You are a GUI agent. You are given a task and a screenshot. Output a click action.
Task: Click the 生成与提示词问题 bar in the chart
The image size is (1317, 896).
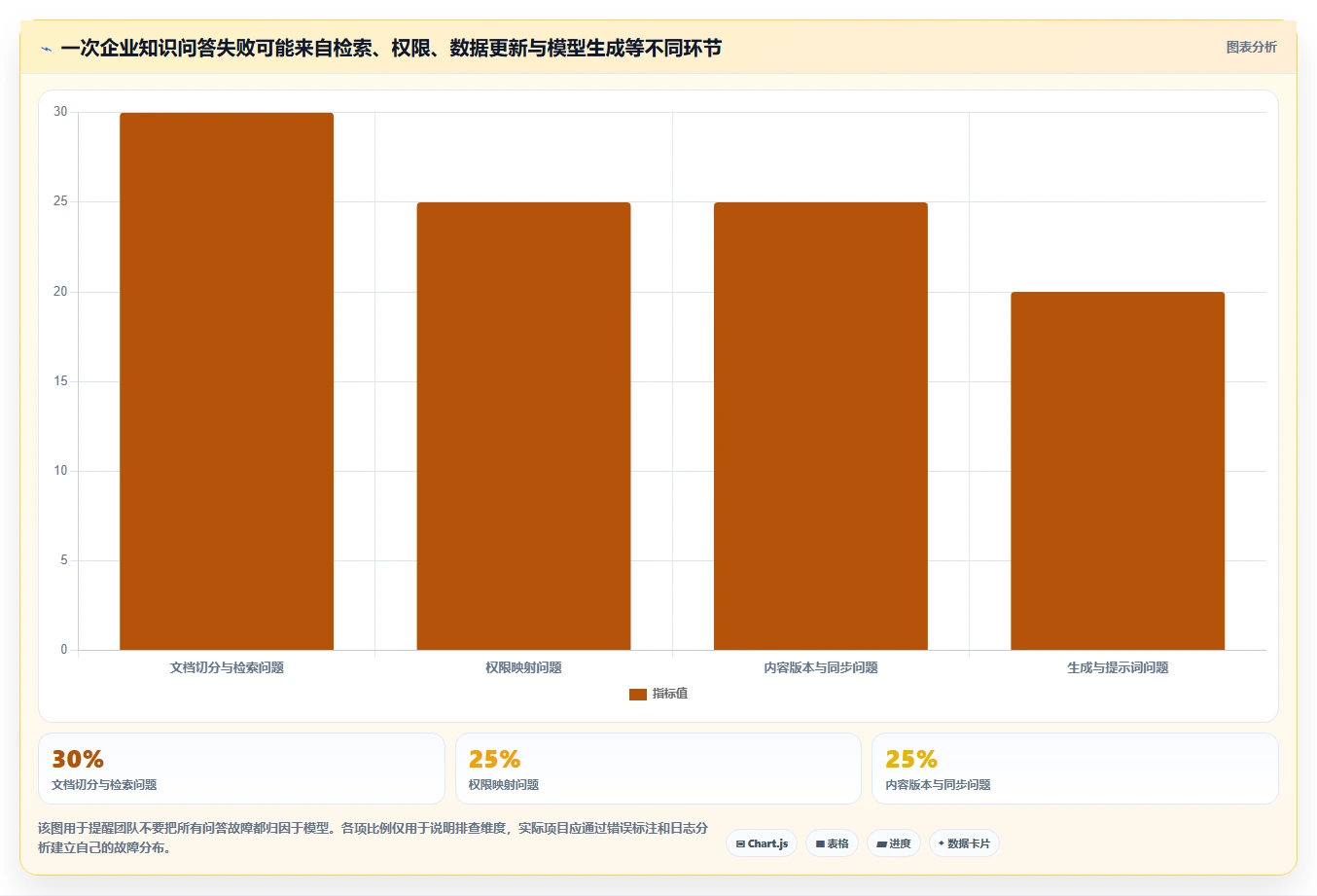tap(1118, 471)
